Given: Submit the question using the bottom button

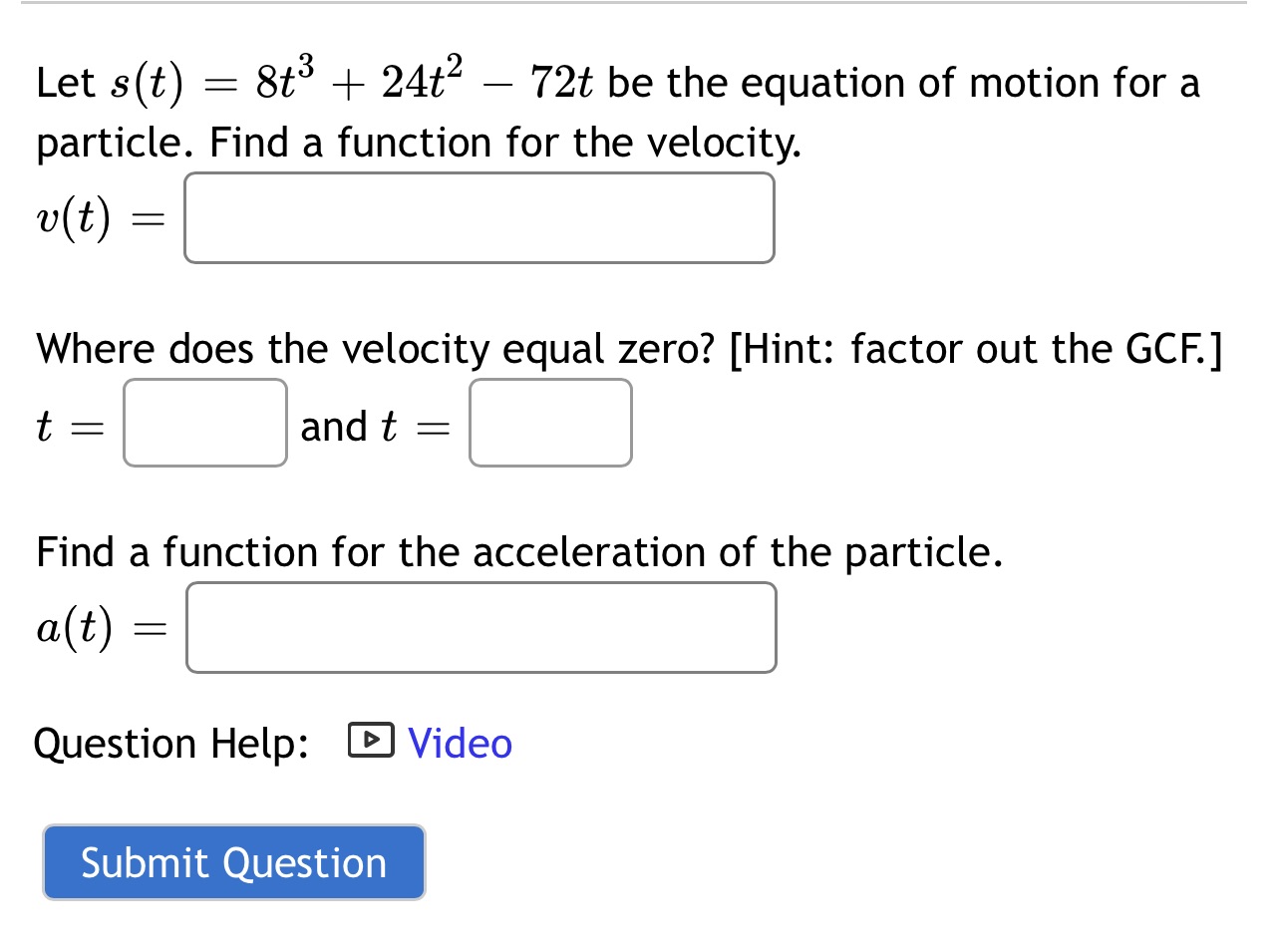Looking at the screenshot, I should (x=233, y=862).
